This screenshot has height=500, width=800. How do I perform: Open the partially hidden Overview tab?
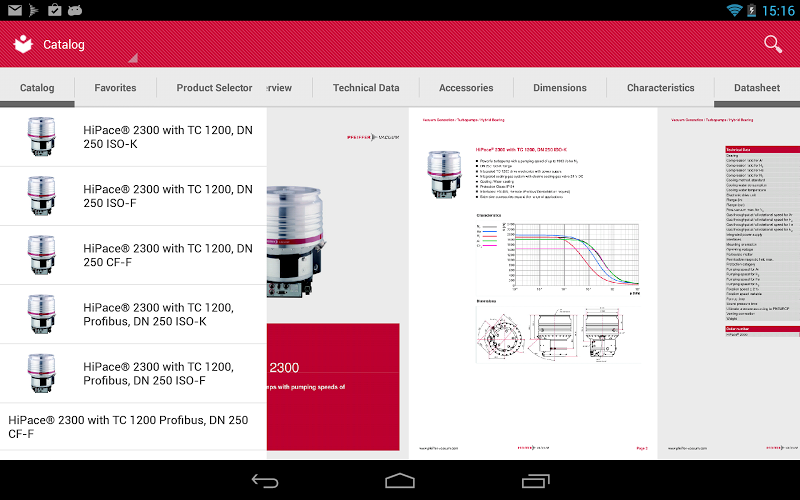tap(289, 88)
